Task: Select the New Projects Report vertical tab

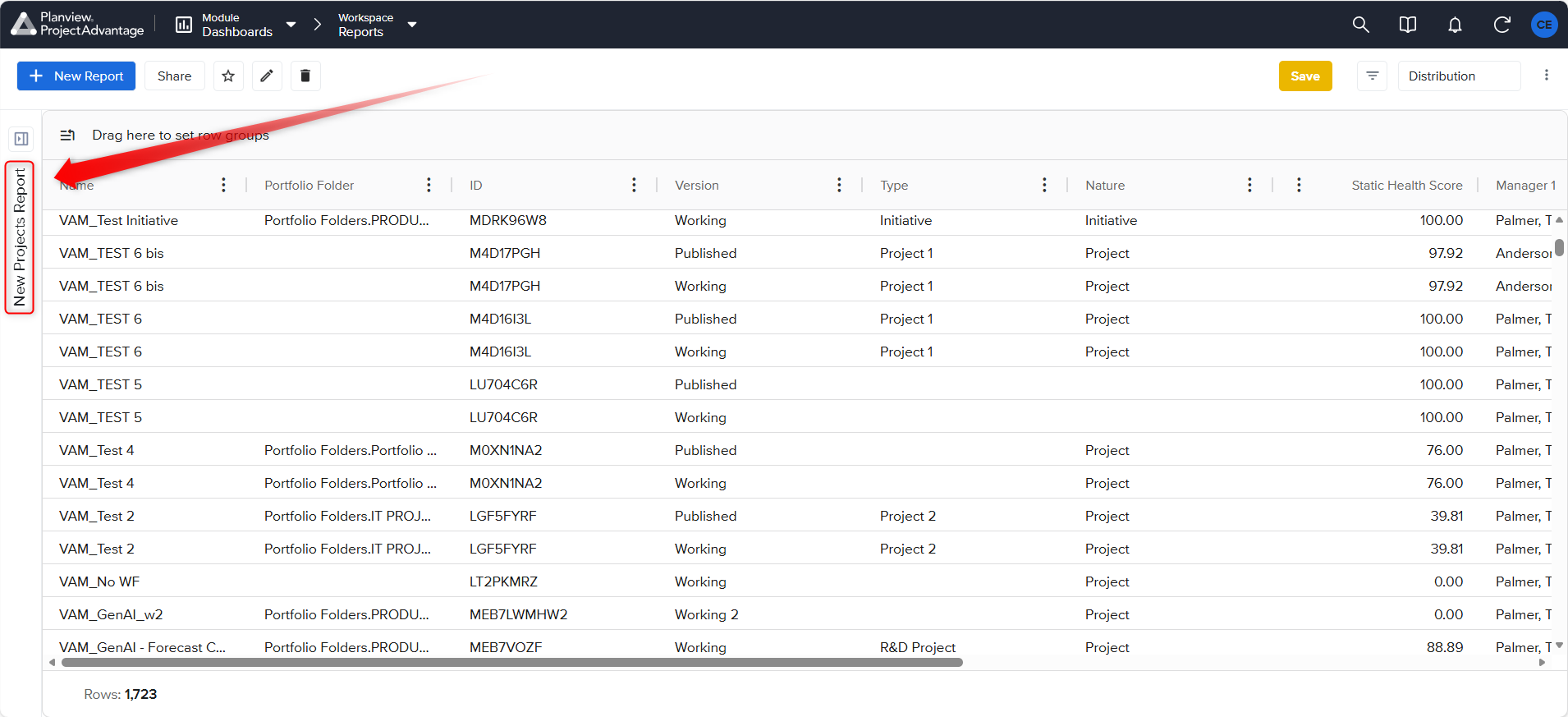Action: tap(20, 237)
